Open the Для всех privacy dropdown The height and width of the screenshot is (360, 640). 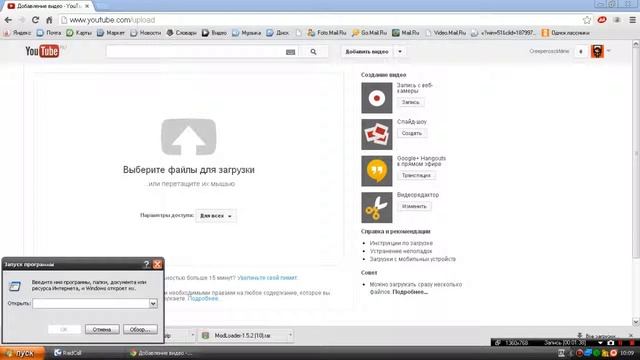click(x=216, y=216)
